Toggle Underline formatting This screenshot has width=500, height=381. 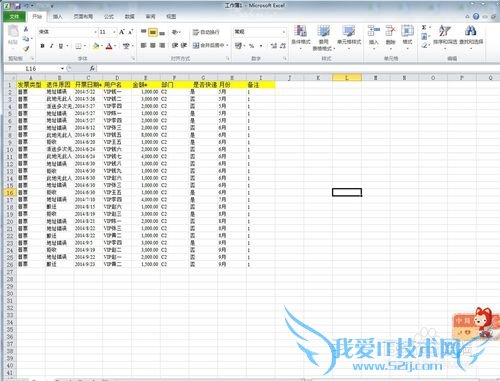pyautogui.click(x=61, y=46)
